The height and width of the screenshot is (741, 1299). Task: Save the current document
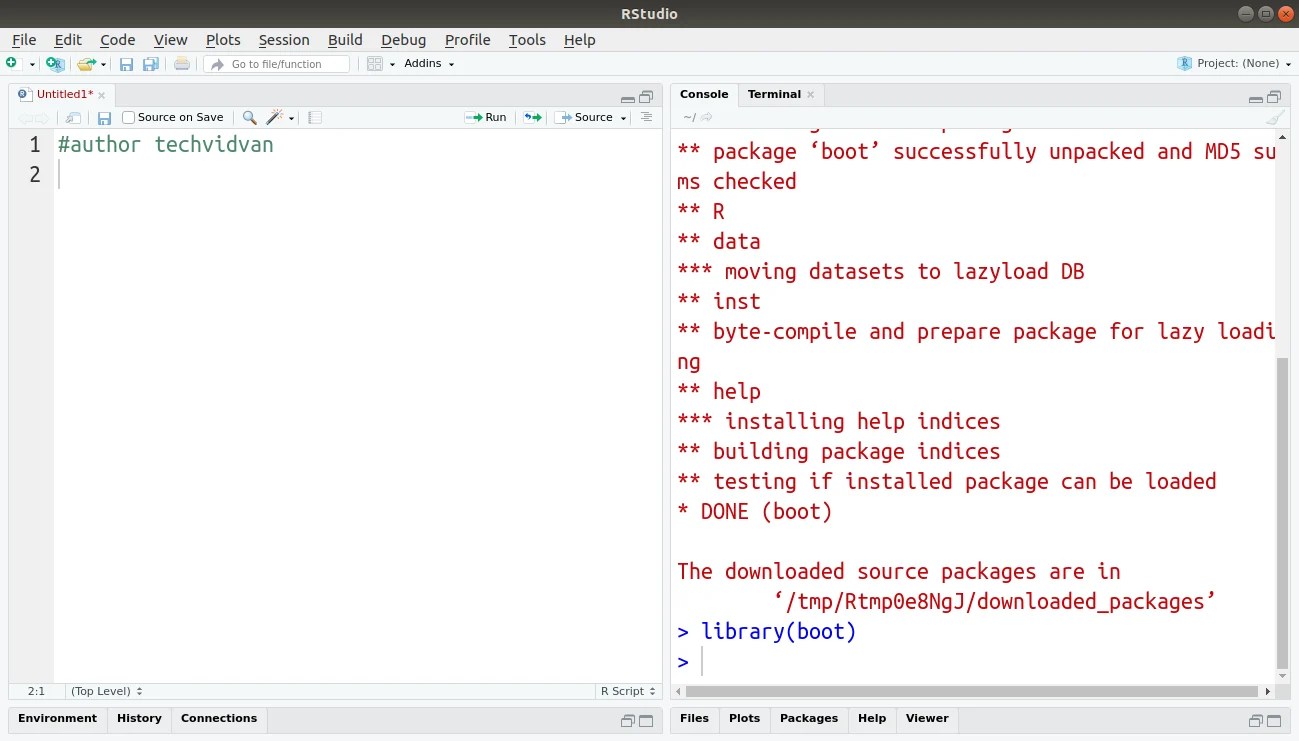click(127, 63)
